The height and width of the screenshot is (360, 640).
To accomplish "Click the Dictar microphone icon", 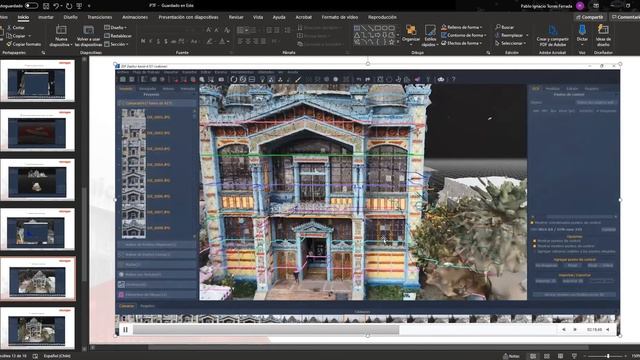I will [x=582, y=30].
